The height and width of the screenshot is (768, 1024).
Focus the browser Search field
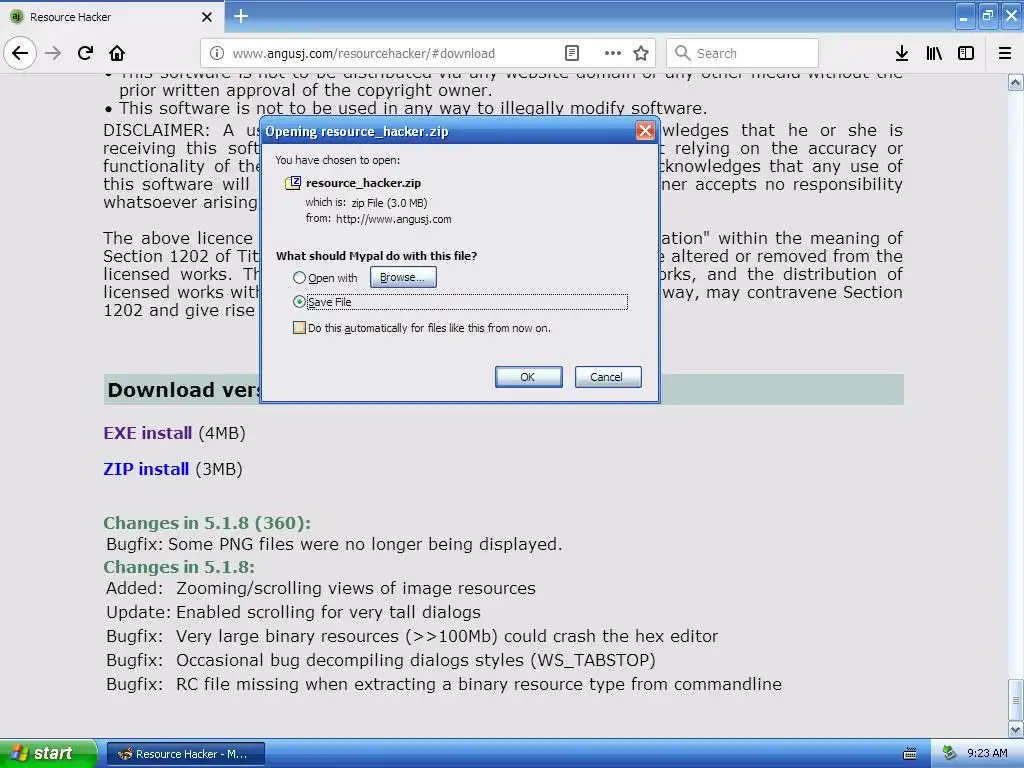tap(742, 53)
